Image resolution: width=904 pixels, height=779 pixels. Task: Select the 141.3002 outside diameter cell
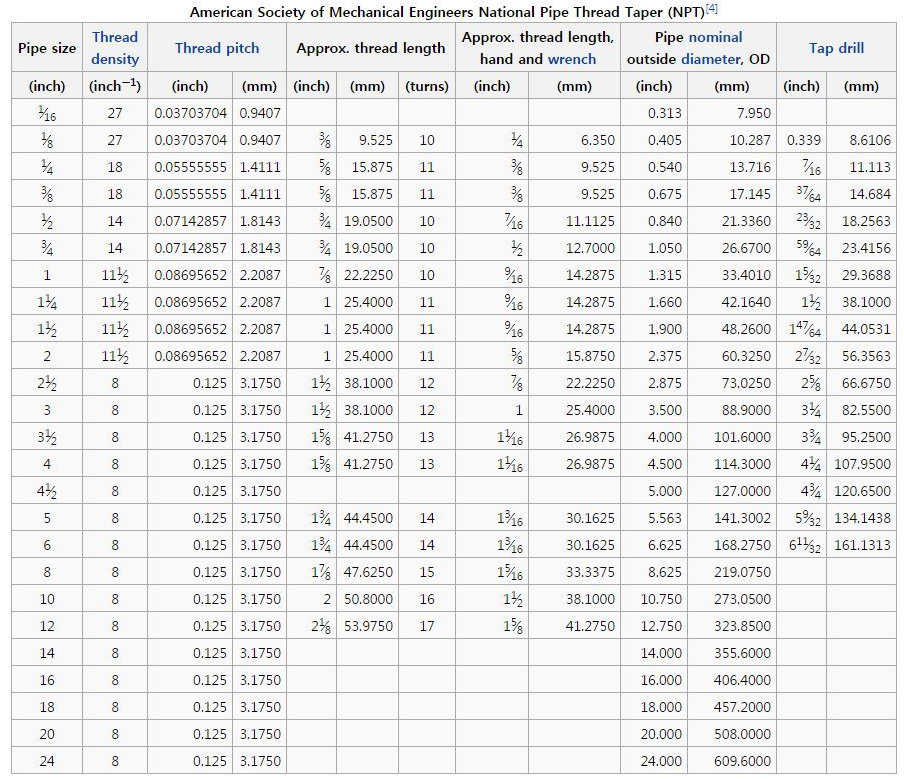click(x=732, y=518)
